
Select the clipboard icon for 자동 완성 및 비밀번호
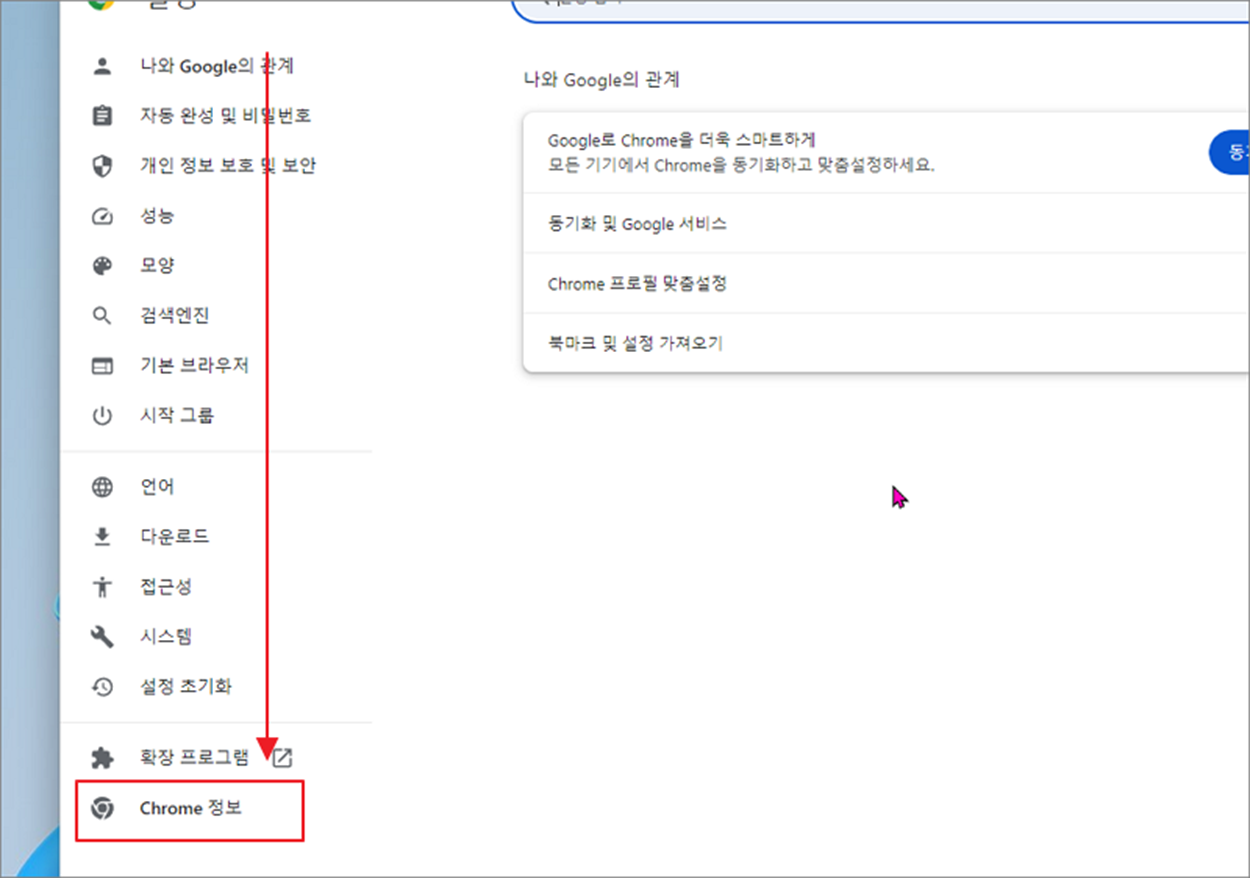click(x=102, y=116)
